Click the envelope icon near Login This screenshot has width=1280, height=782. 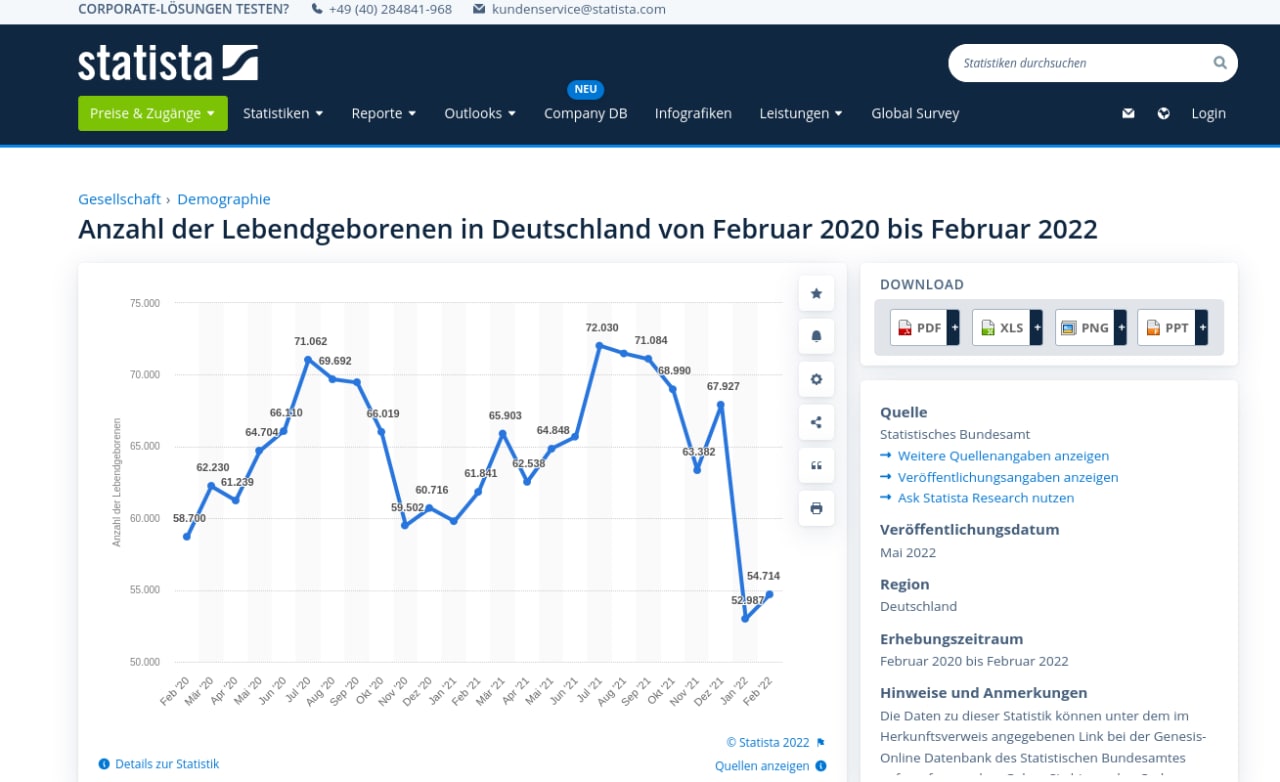[x=1128, y=113]
